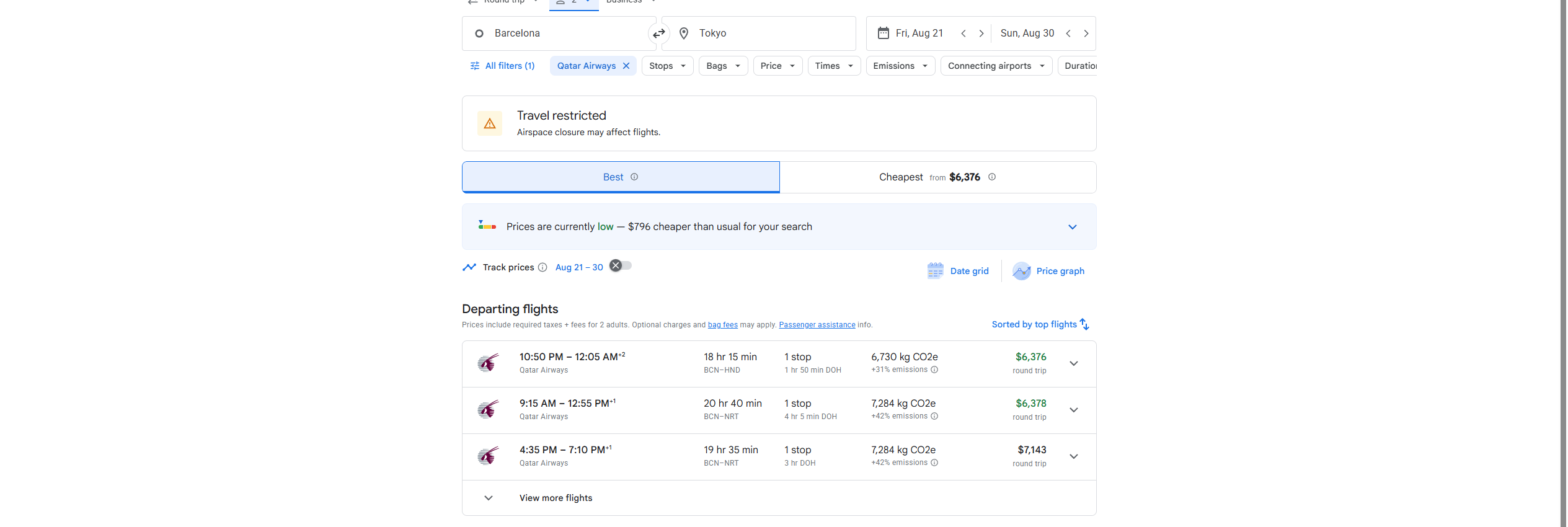Show info about Best ranking
This screenshot has height=527, width=1568.
[634, 177]
